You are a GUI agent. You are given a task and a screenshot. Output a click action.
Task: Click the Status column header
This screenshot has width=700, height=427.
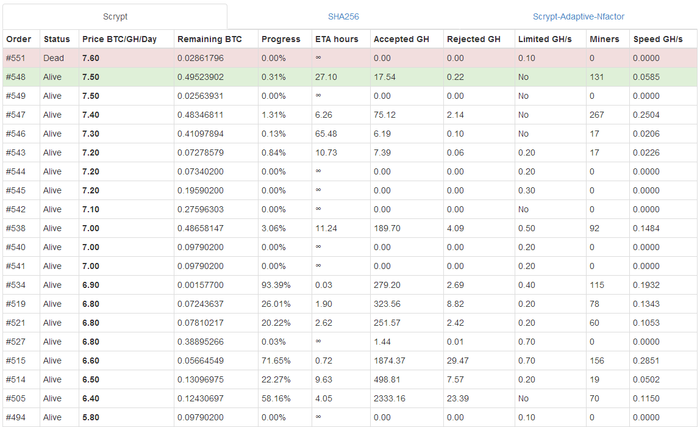click(57, 39)
